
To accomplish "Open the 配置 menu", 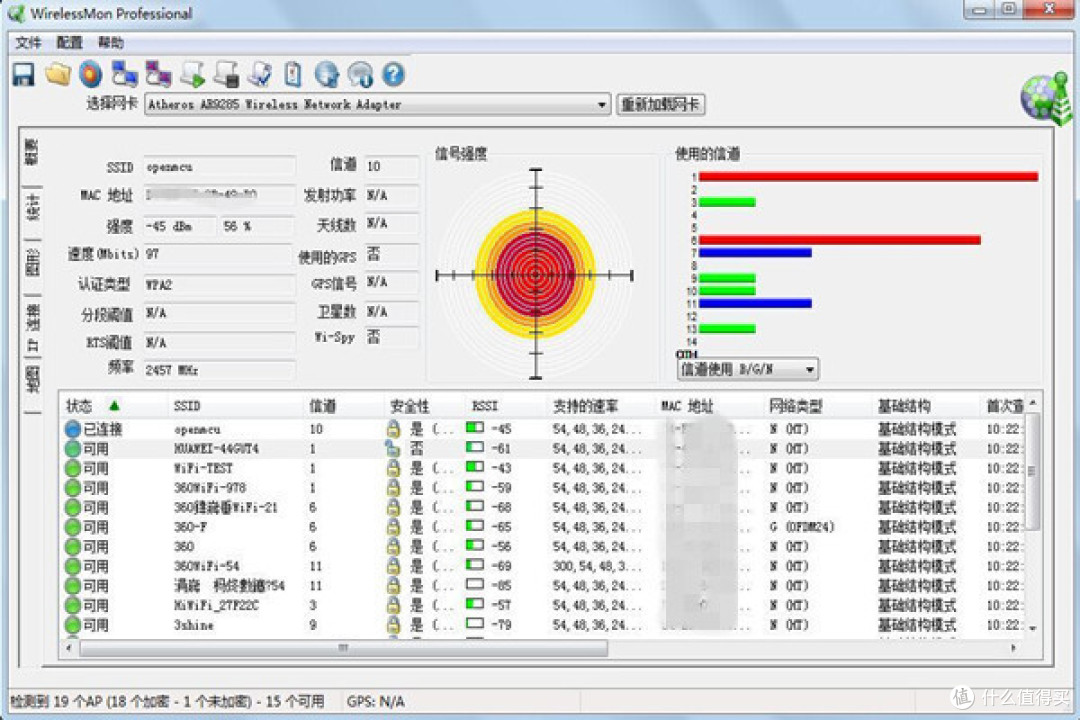I will [x=69, y=43].
